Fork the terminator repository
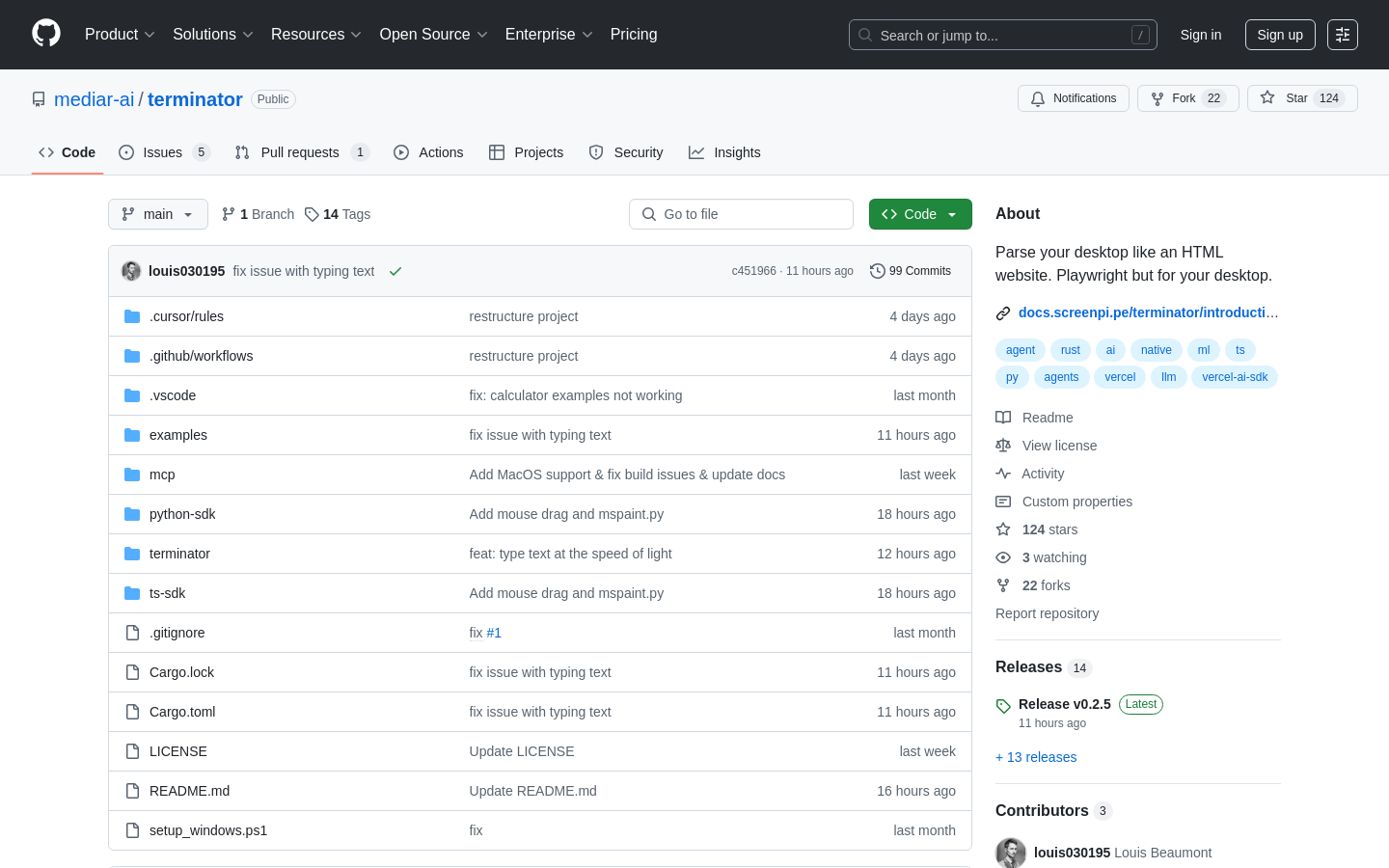Image resolution: width=1389 pixels, height=868 pixels. 1187,98
